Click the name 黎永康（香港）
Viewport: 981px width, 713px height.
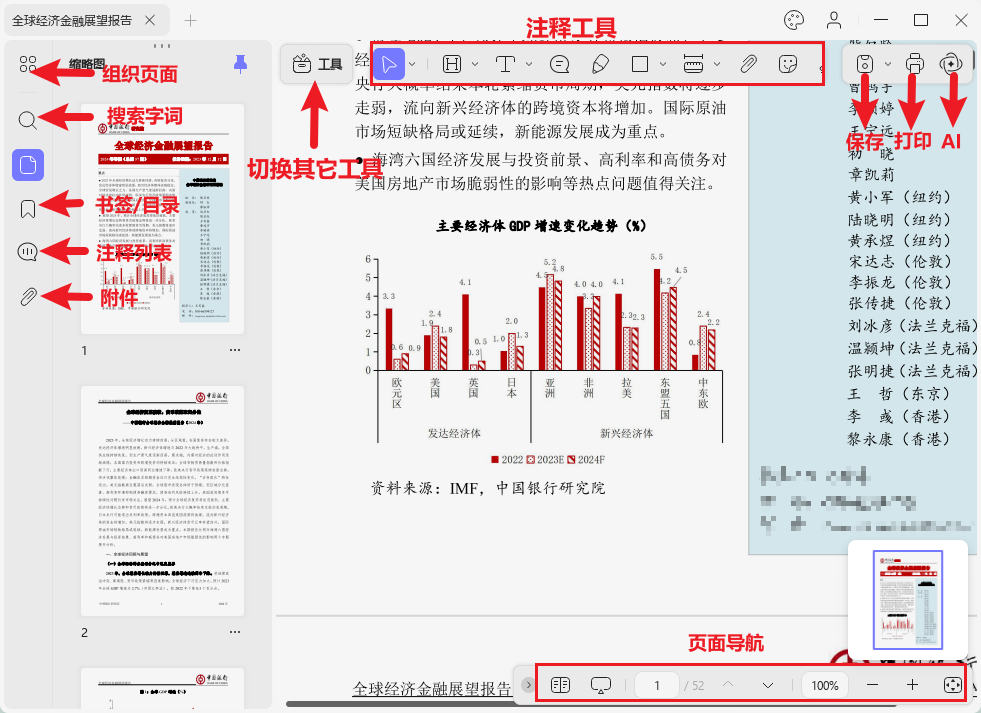(900, 439)
